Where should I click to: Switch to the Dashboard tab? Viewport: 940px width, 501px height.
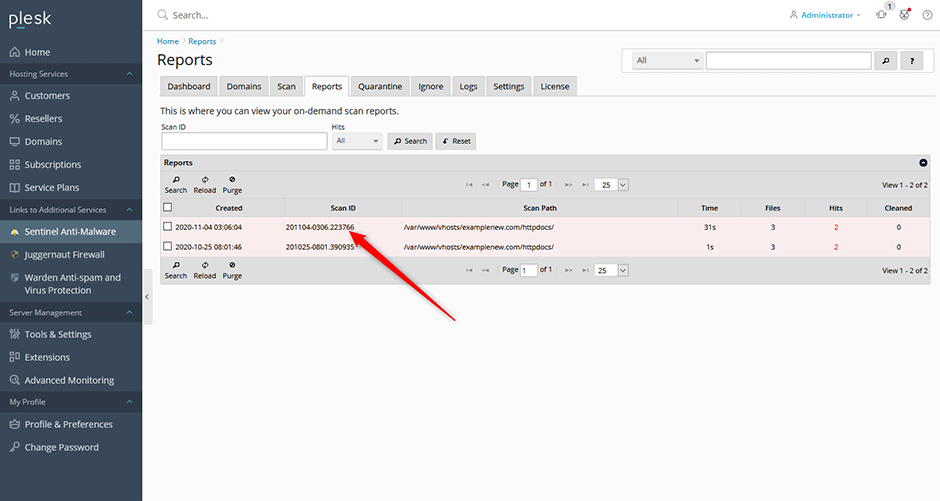[189, 86]
